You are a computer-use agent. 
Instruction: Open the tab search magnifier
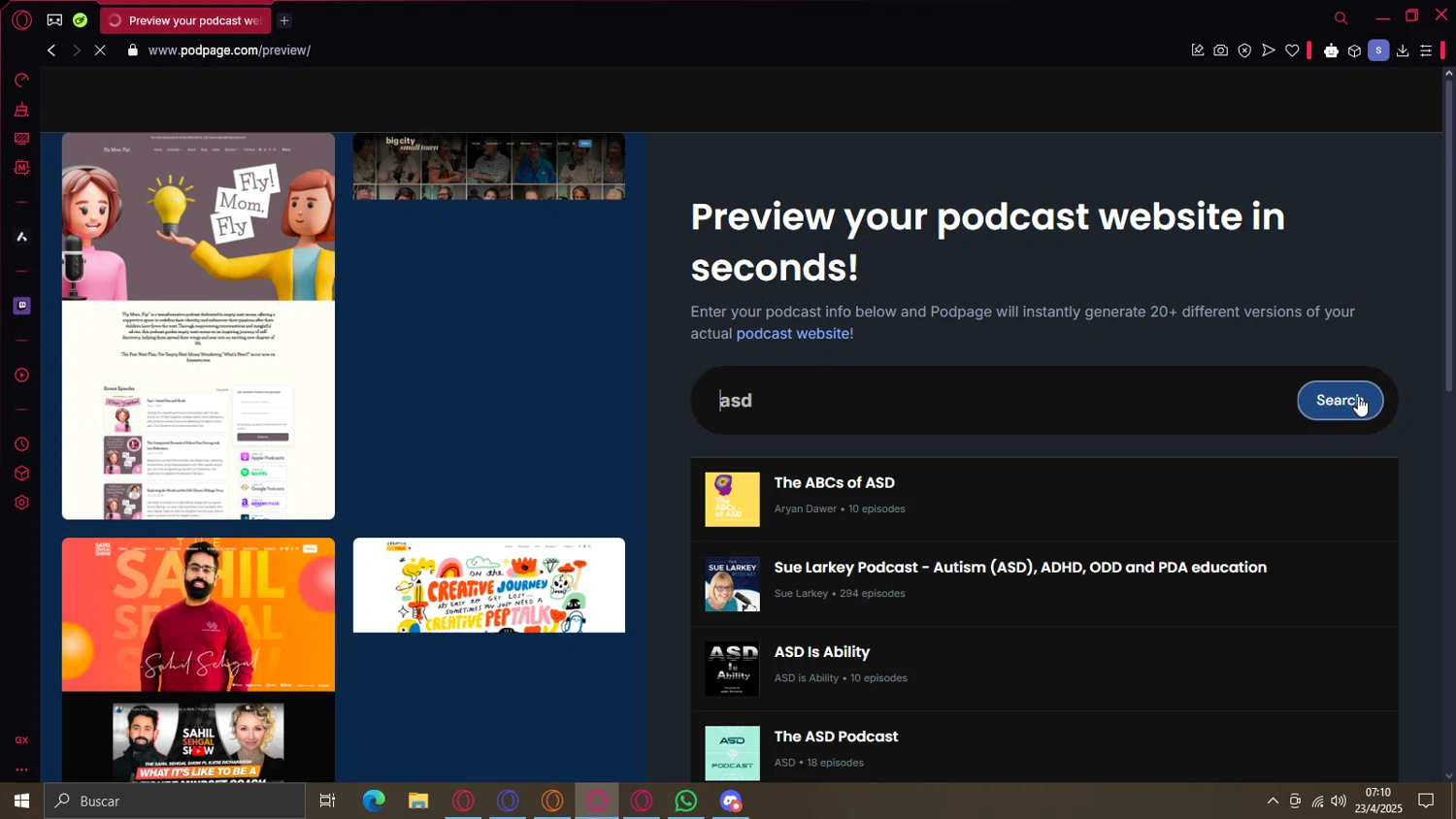click(x=1340, y=17)
